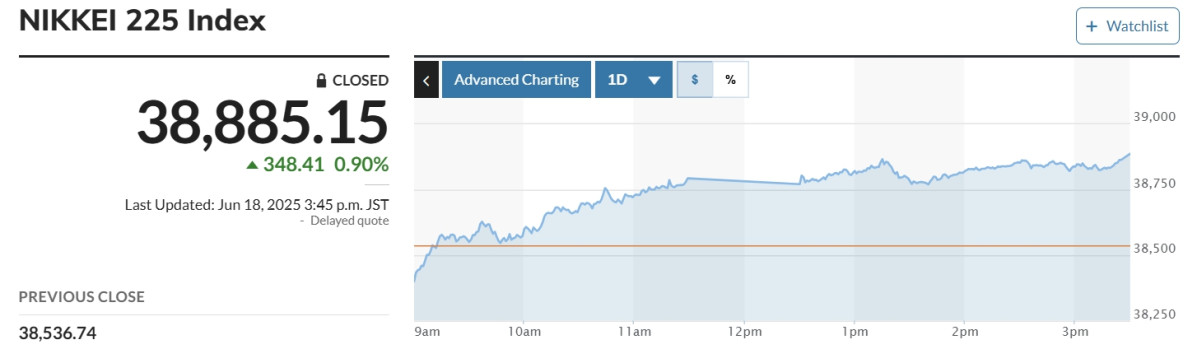
Task: Click the orange previous close line
Action: [x=772, y=246]
